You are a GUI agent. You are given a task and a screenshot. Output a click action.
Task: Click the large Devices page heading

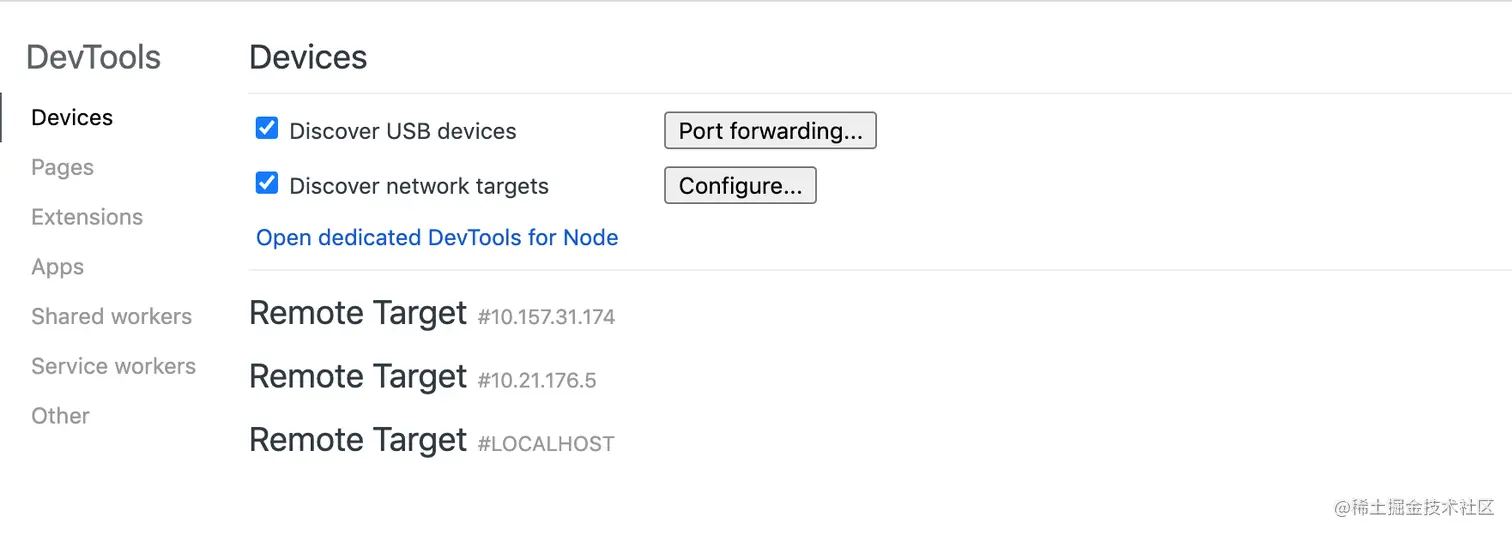click(x=308, y=58)
